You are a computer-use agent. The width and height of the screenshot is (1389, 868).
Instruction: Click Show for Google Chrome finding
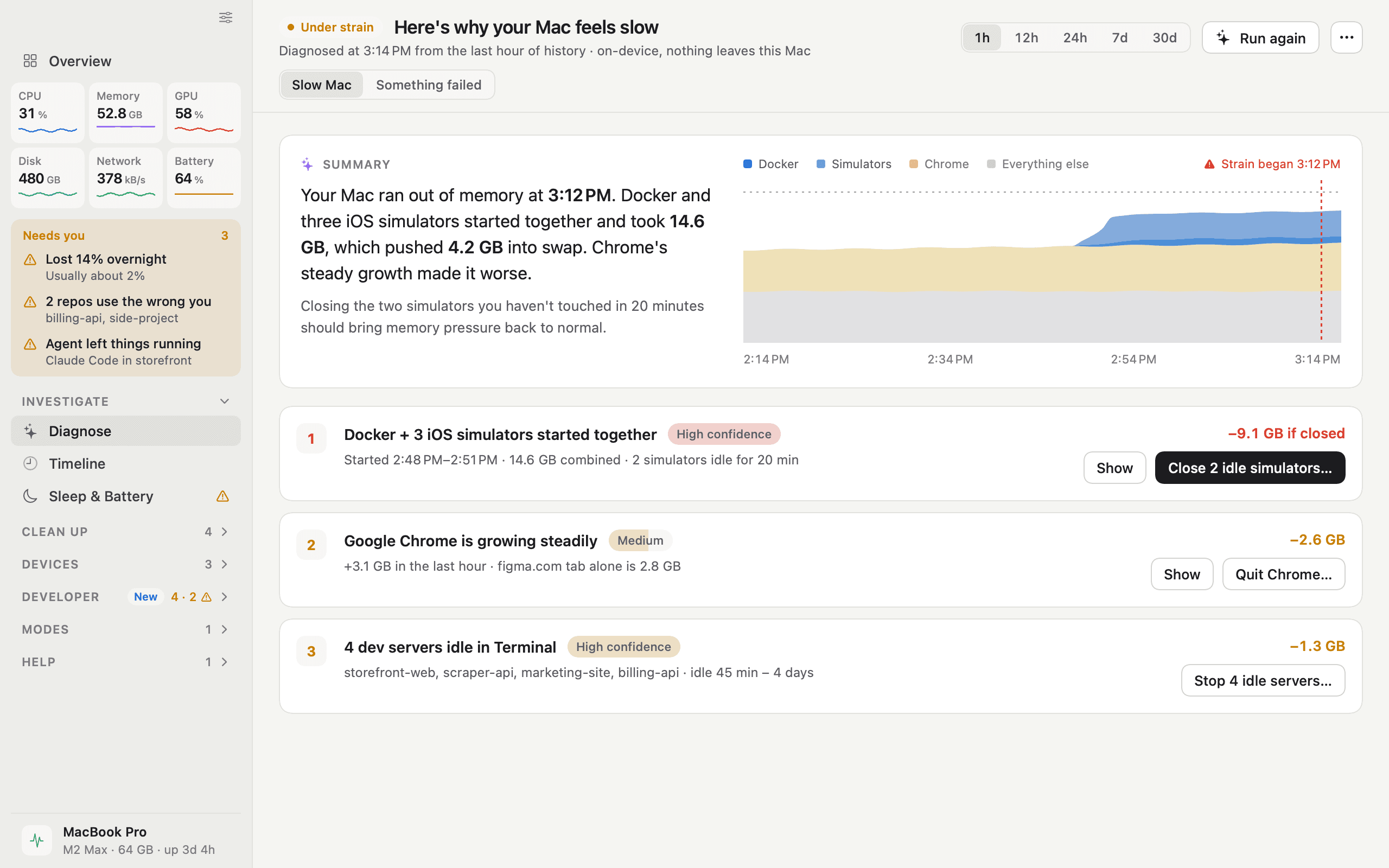1182,574
